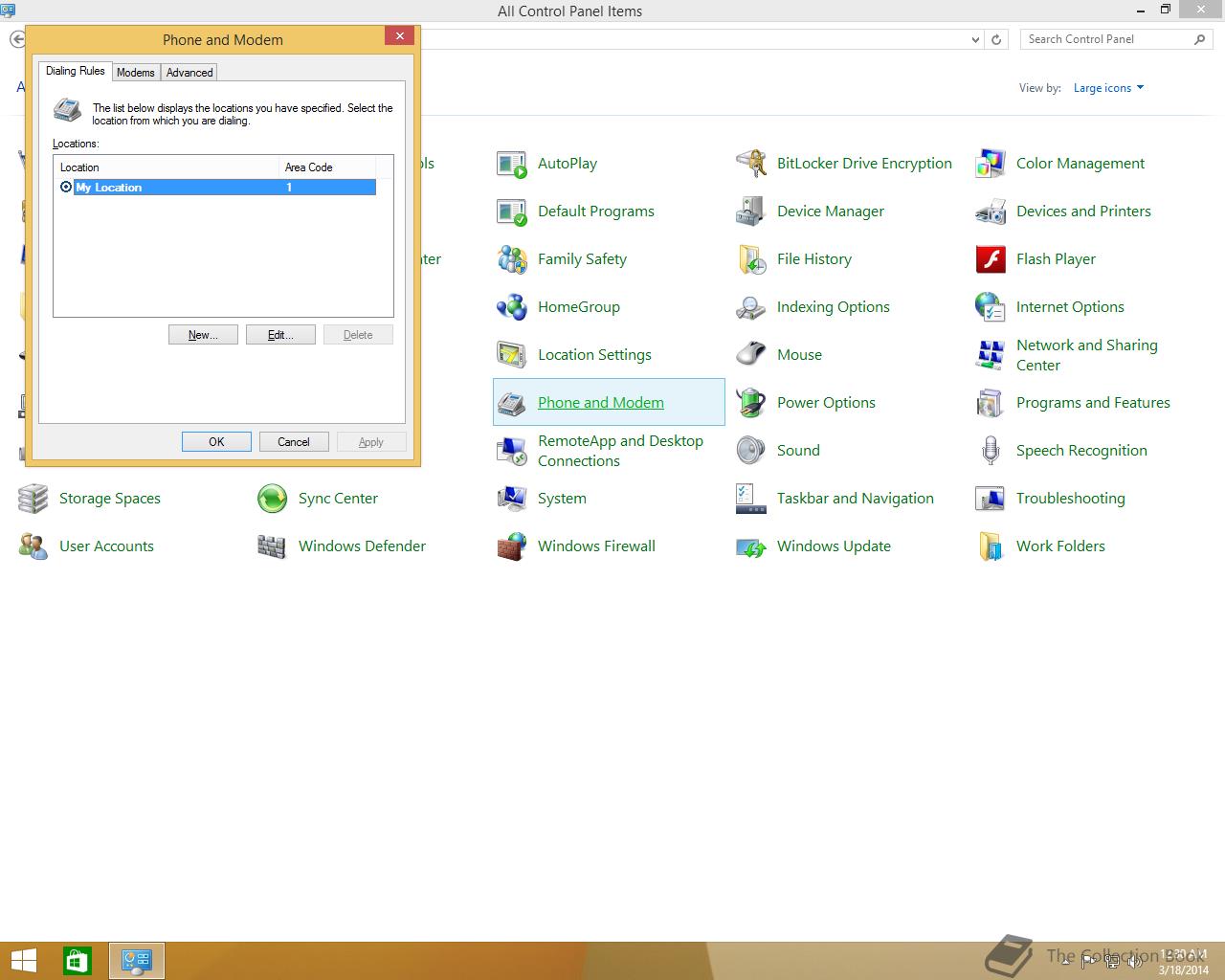The height and width of the screenshot is (980, 1225).
Task: Open the Troubleshooting link text
Action: 1071,499
